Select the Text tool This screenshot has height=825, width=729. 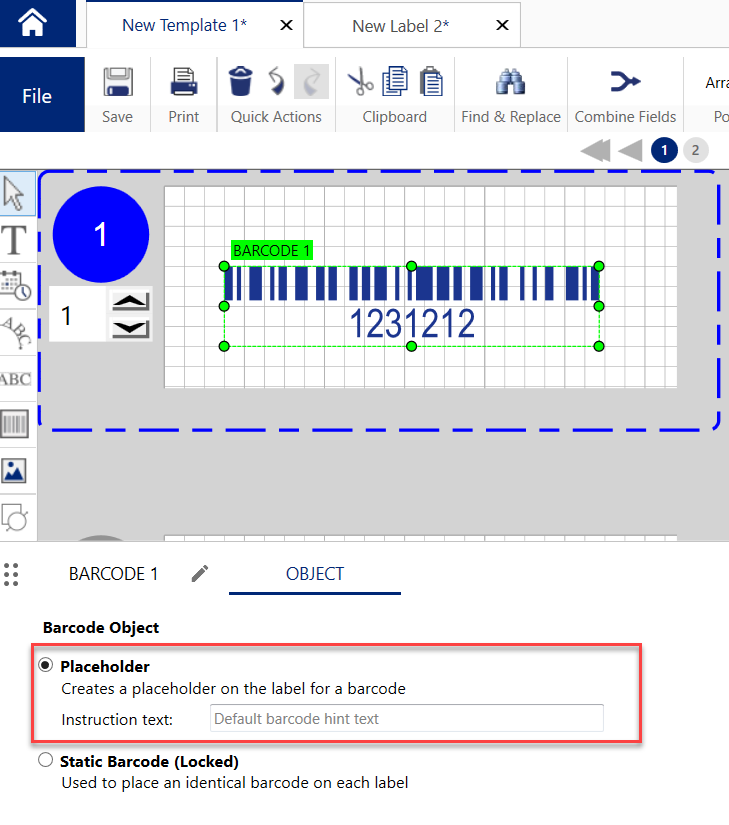14,240
